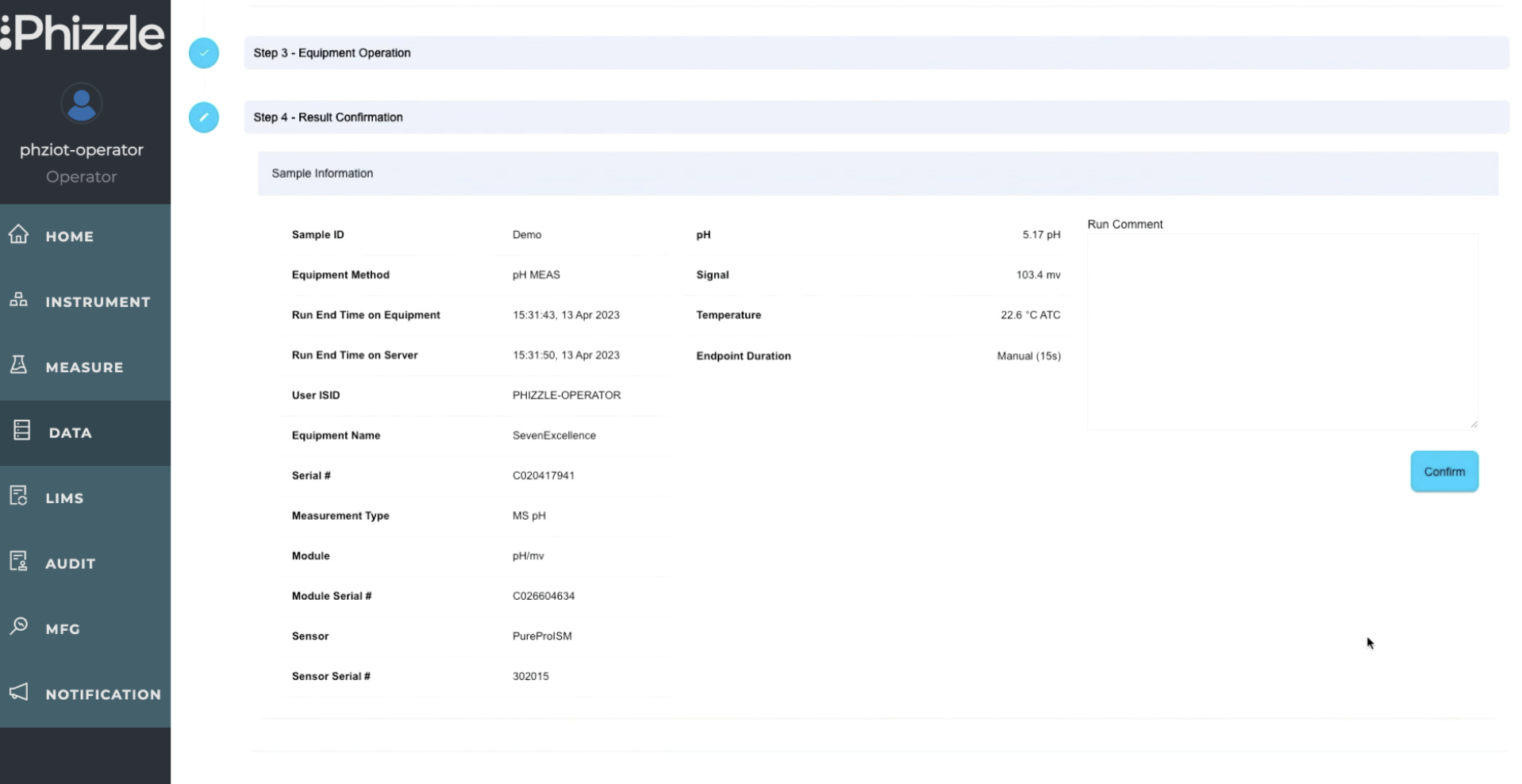The image size is (1522, 784).
Task: Click the phziot-operator avatar icon
Action: [81, 103]
